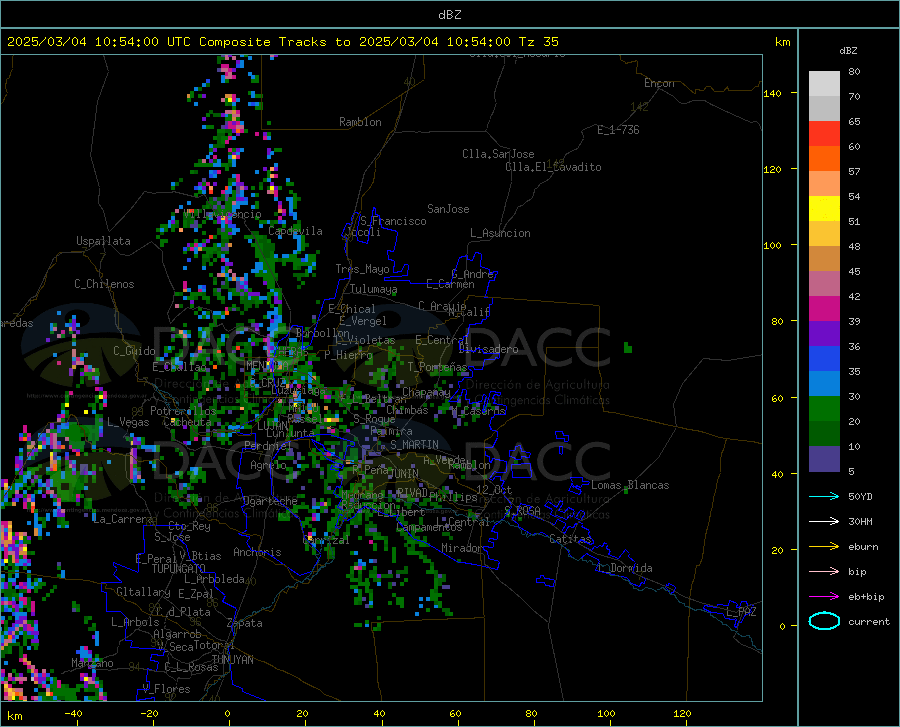Click the white 30HM arrow legend icon
Viewport: 900px width, 727px height.
click(824, 522)
